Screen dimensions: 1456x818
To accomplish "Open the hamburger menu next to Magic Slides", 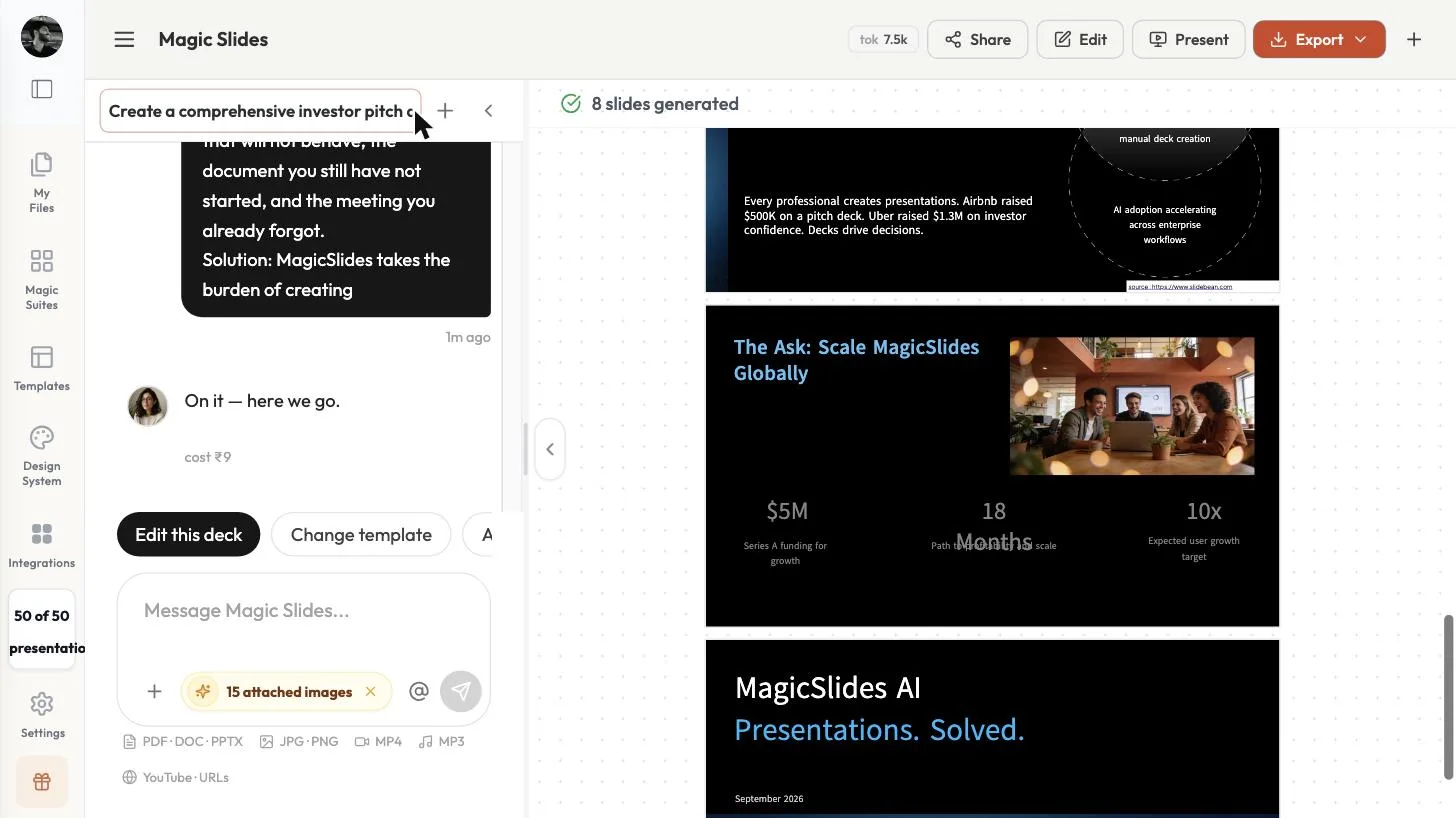I will click(x=124, y=39).
